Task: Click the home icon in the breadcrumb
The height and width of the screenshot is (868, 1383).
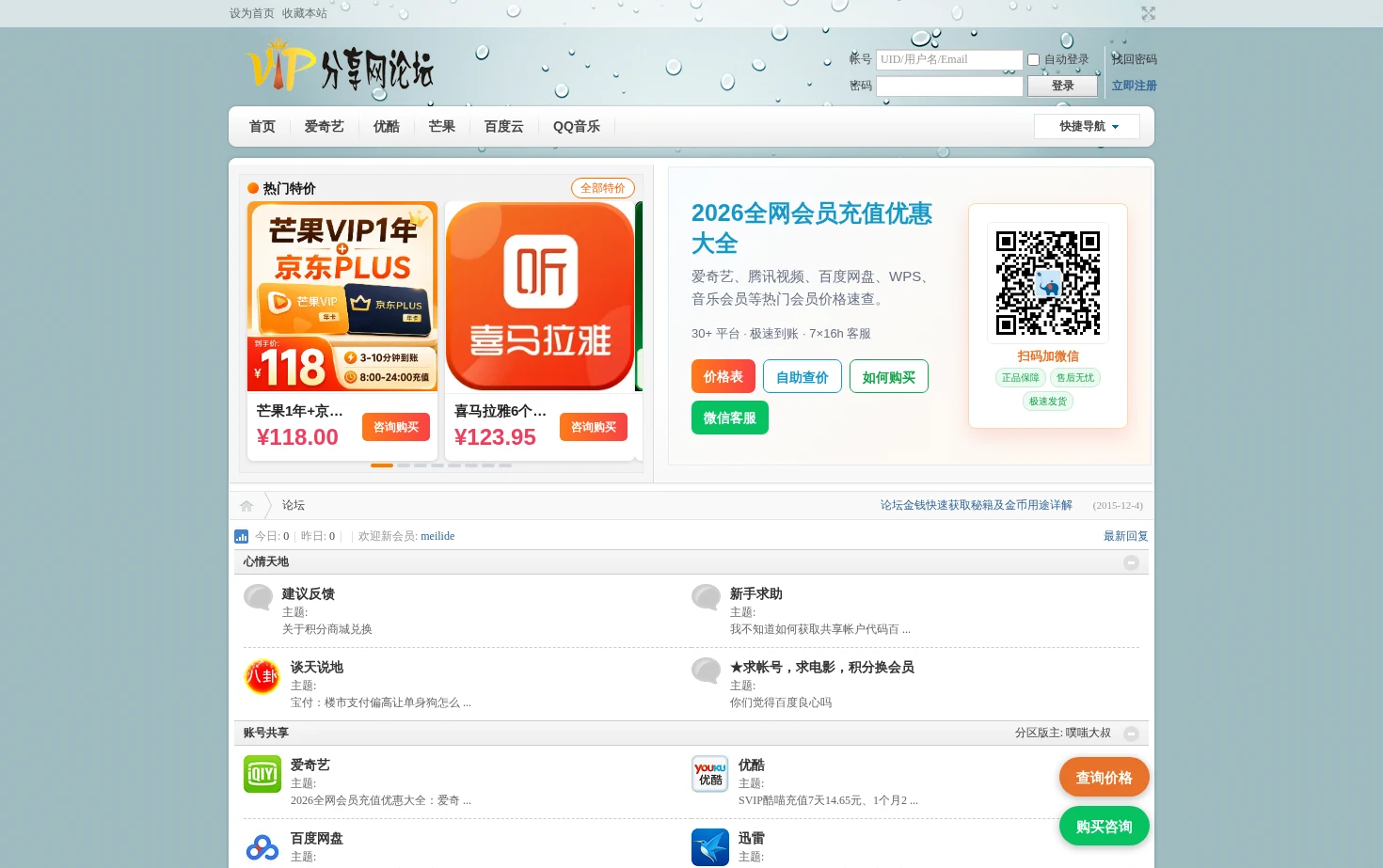Action: tap(246, 506)
